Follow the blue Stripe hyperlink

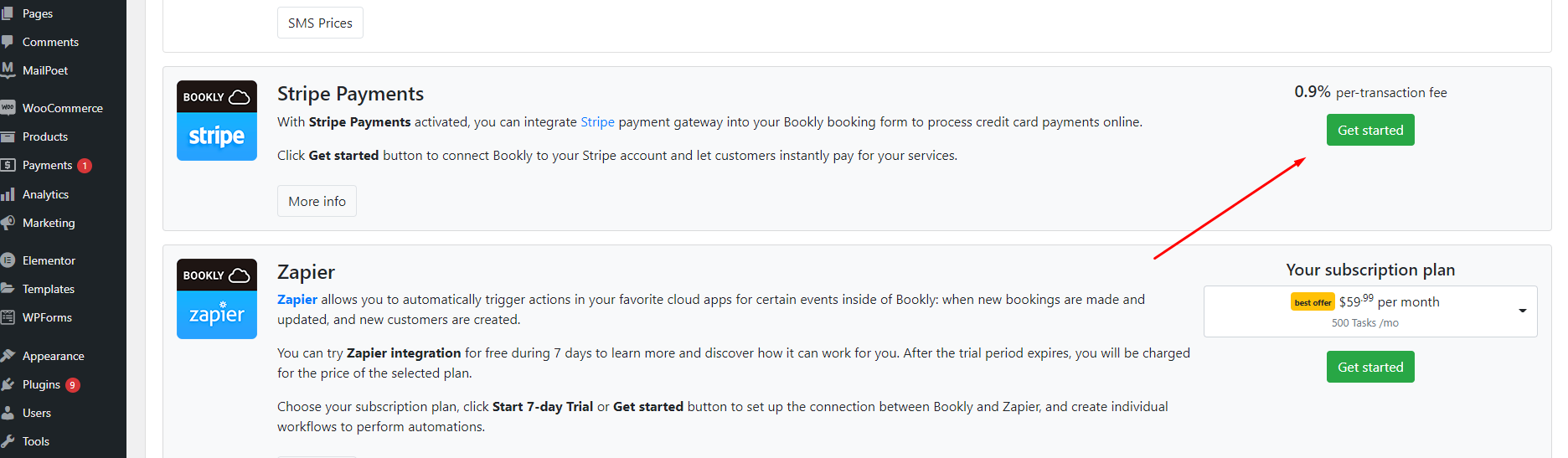pyautogui.click(x=597, y=122)
